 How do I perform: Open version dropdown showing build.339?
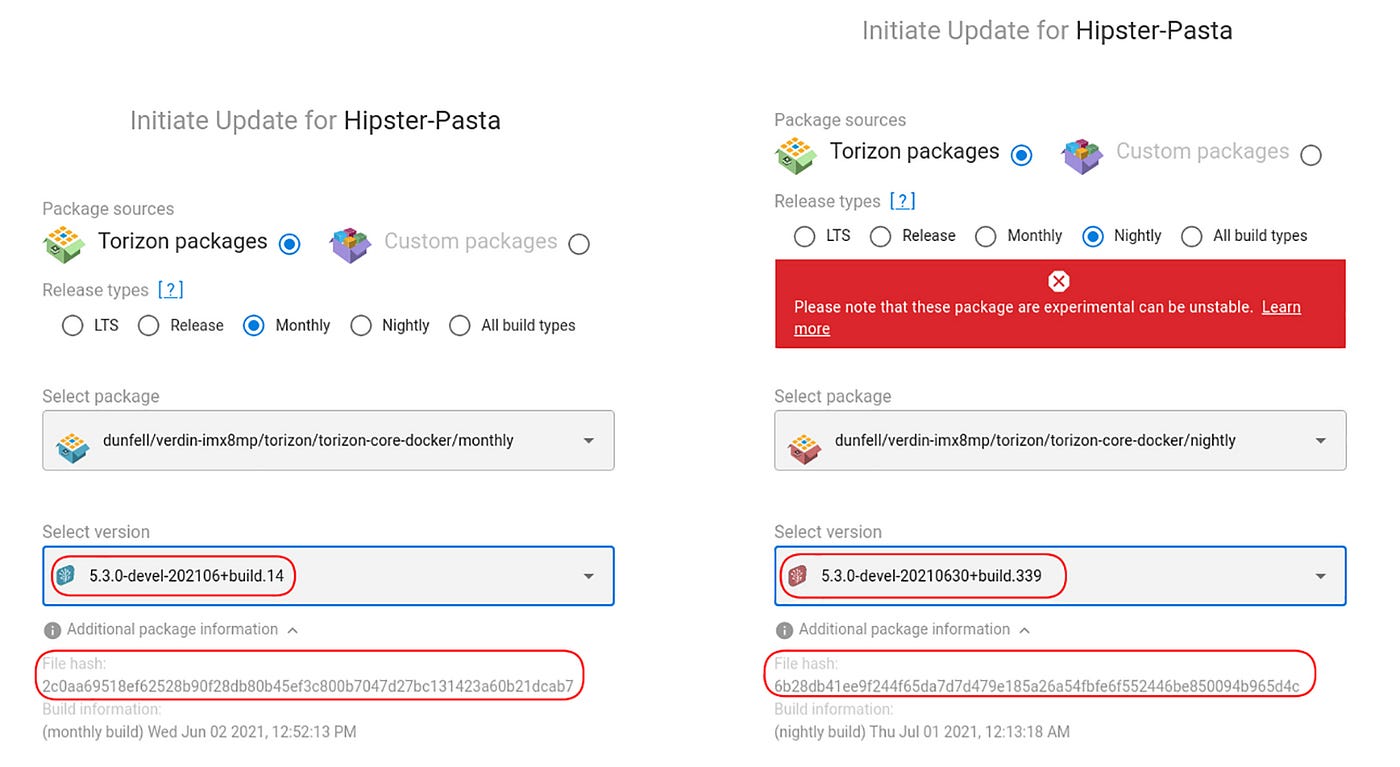(1060, 576)
